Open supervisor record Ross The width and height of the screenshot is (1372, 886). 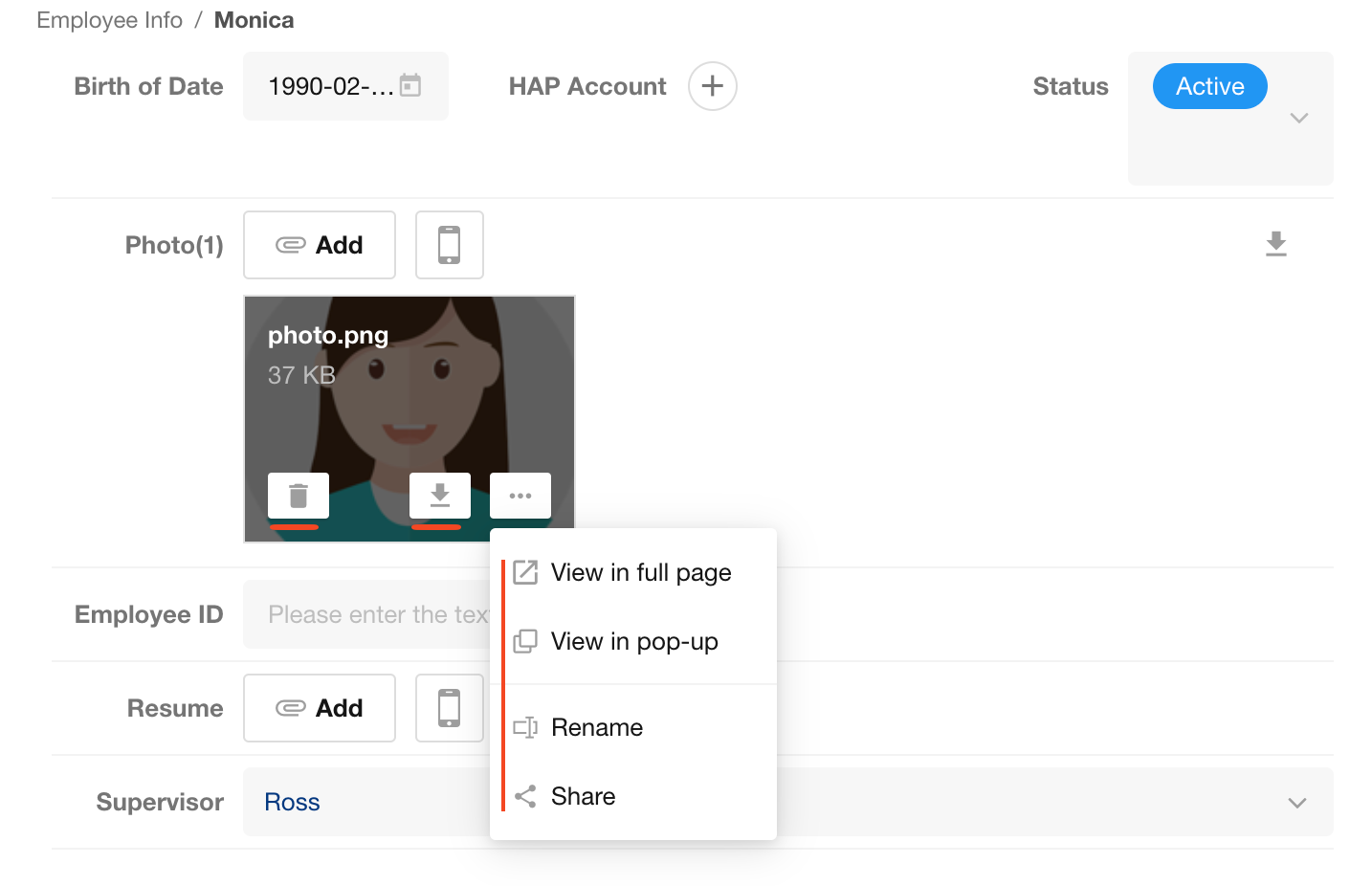pyautogui.click(x=292, y=802)
